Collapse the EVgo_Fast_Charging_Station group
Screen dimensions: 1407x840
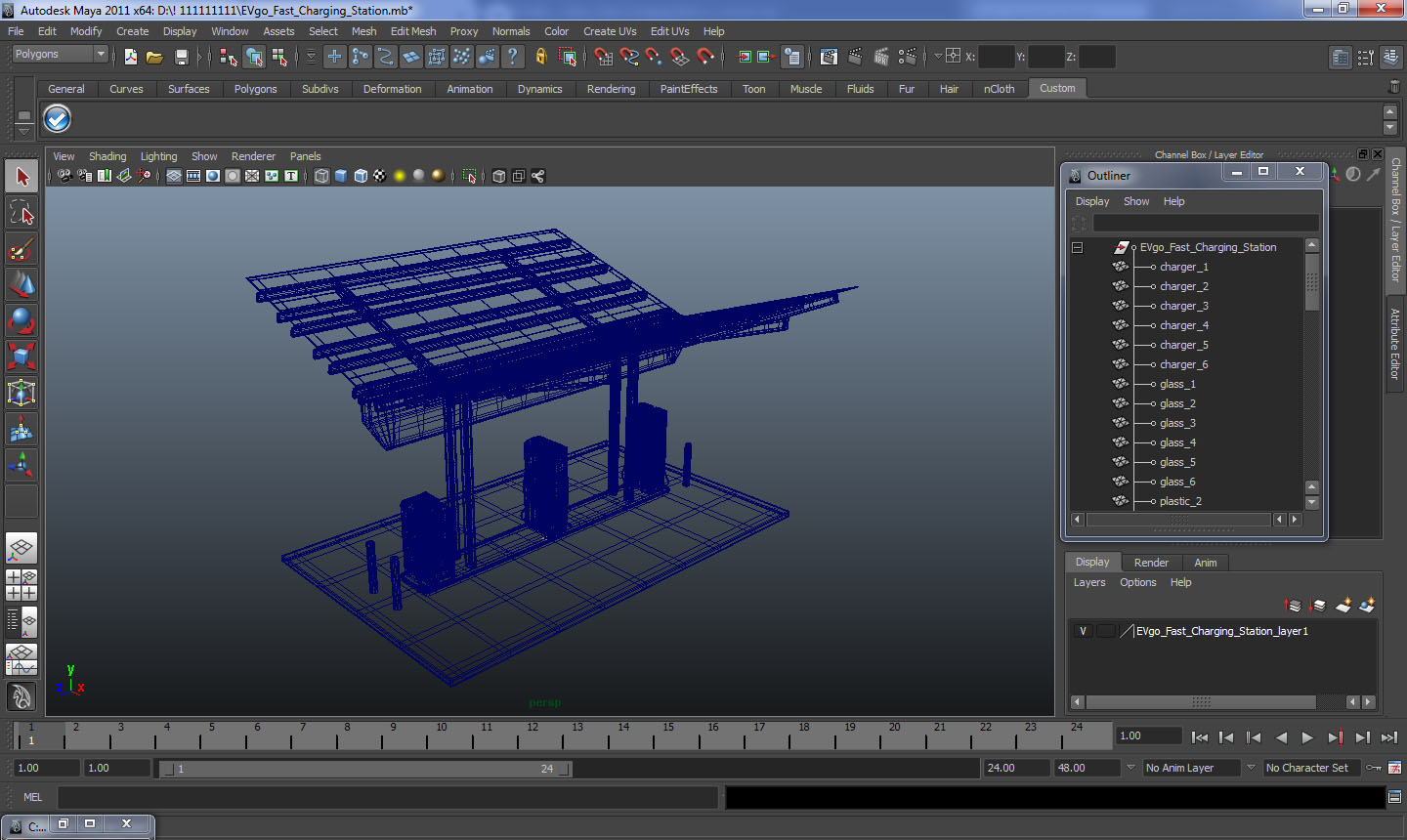[1077, 247]
